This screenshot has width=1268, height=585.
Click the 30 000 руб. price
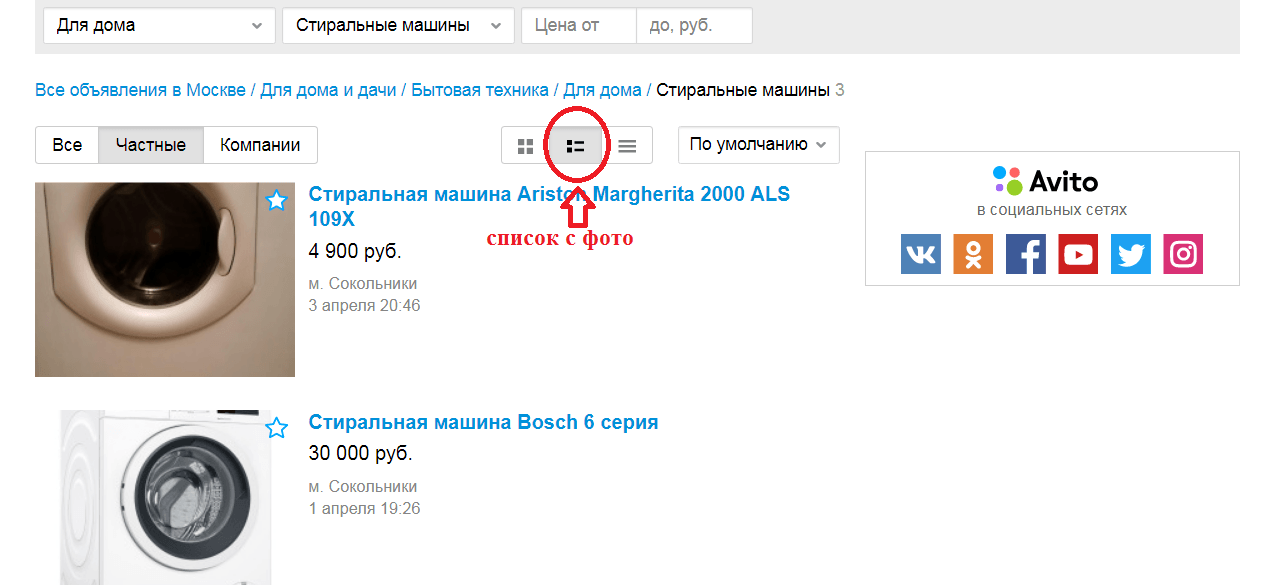(360, 454)
